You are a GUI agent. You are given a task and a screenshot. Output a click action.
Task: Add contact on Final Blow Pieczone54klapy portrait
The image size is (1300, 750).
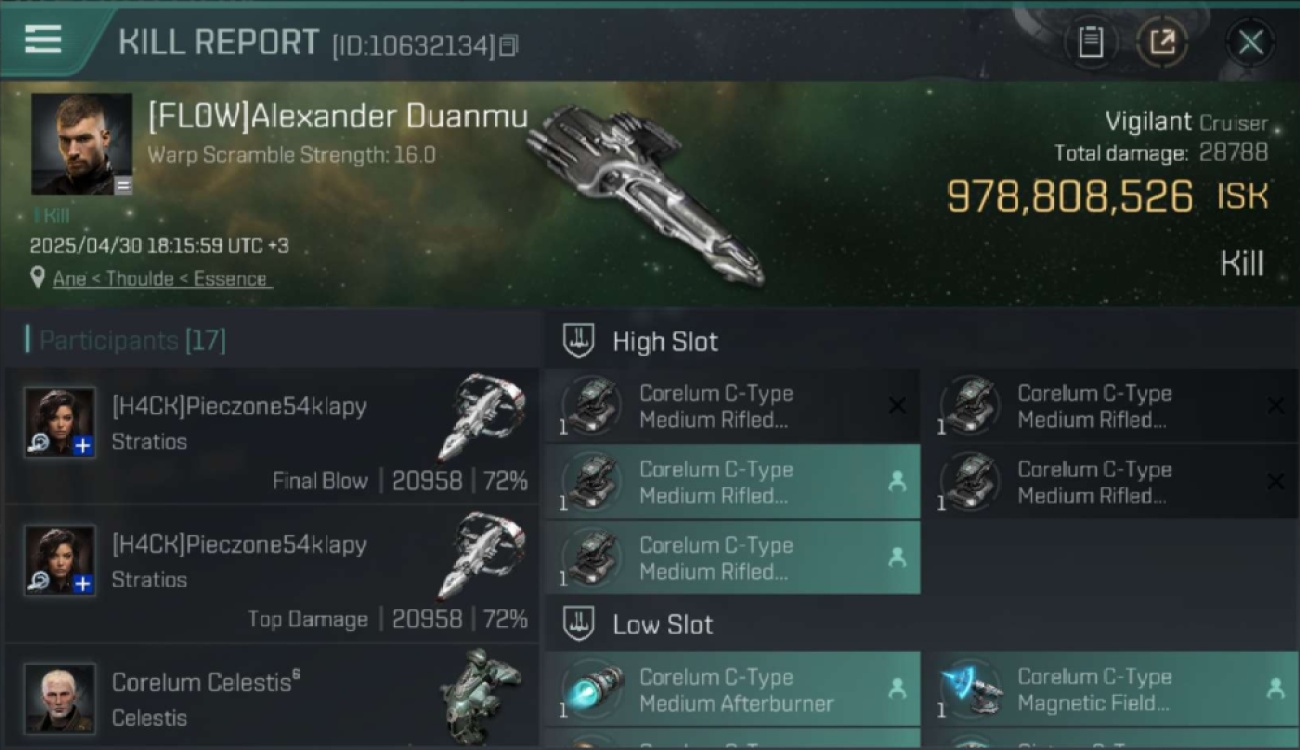coord(83,446)
